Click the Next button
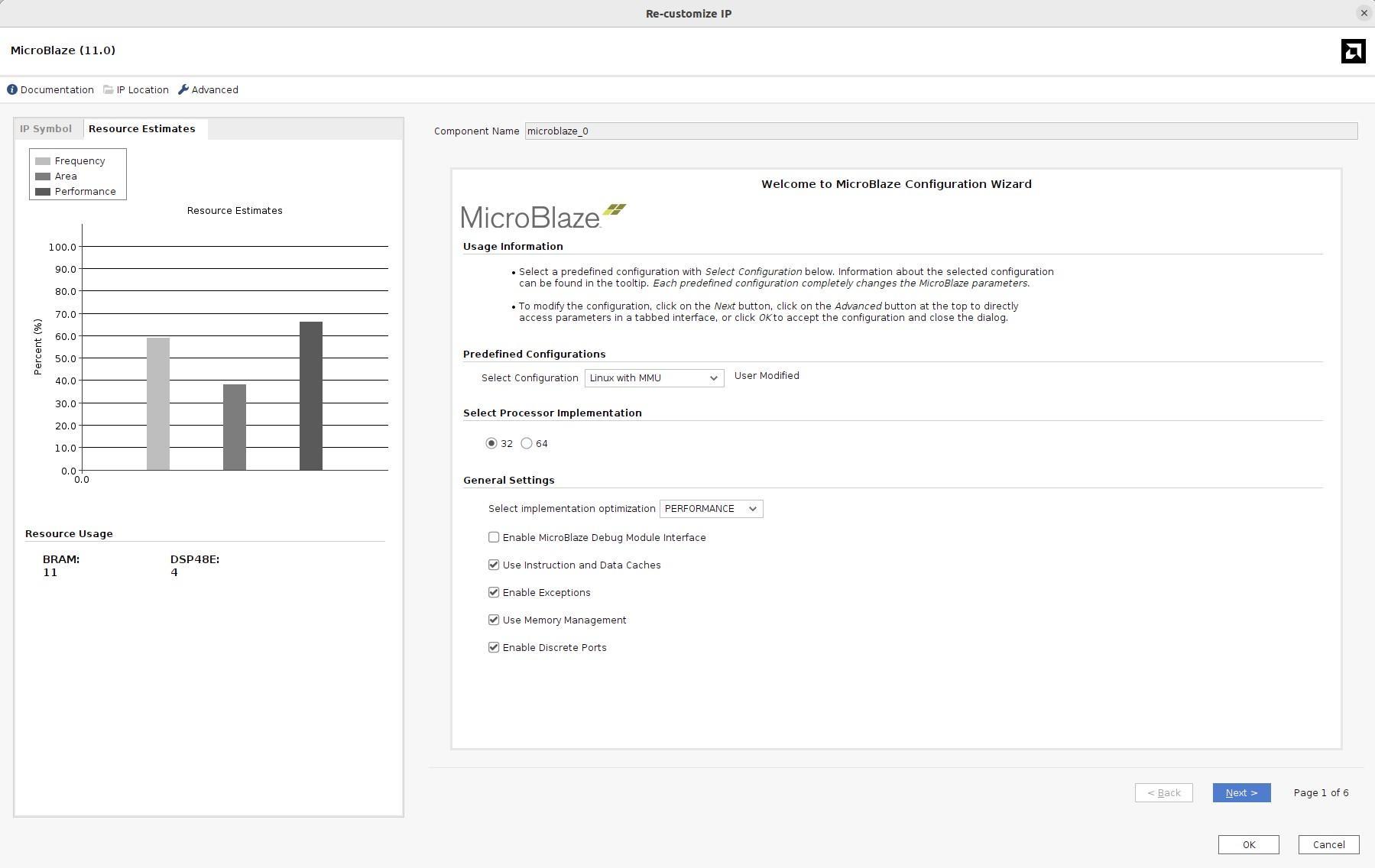 coord(1241,792)
